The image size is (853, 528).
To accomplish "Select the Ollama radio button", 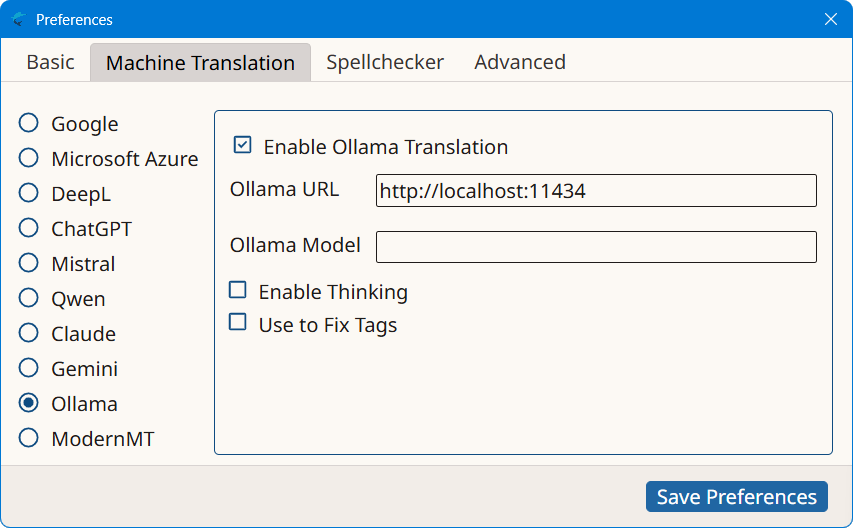I will (28, 403).
